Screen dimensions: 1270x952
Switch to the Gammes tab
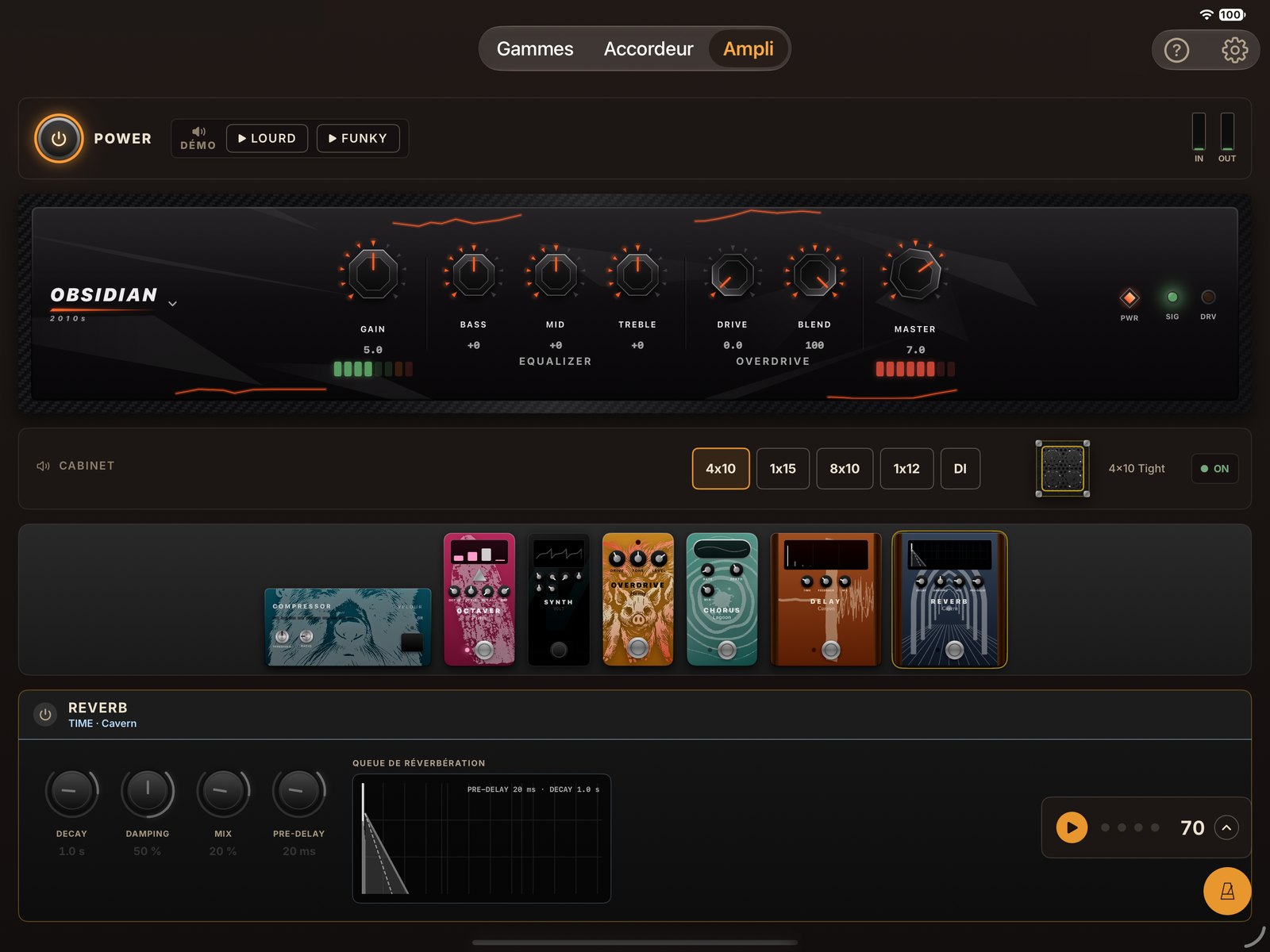535,48
